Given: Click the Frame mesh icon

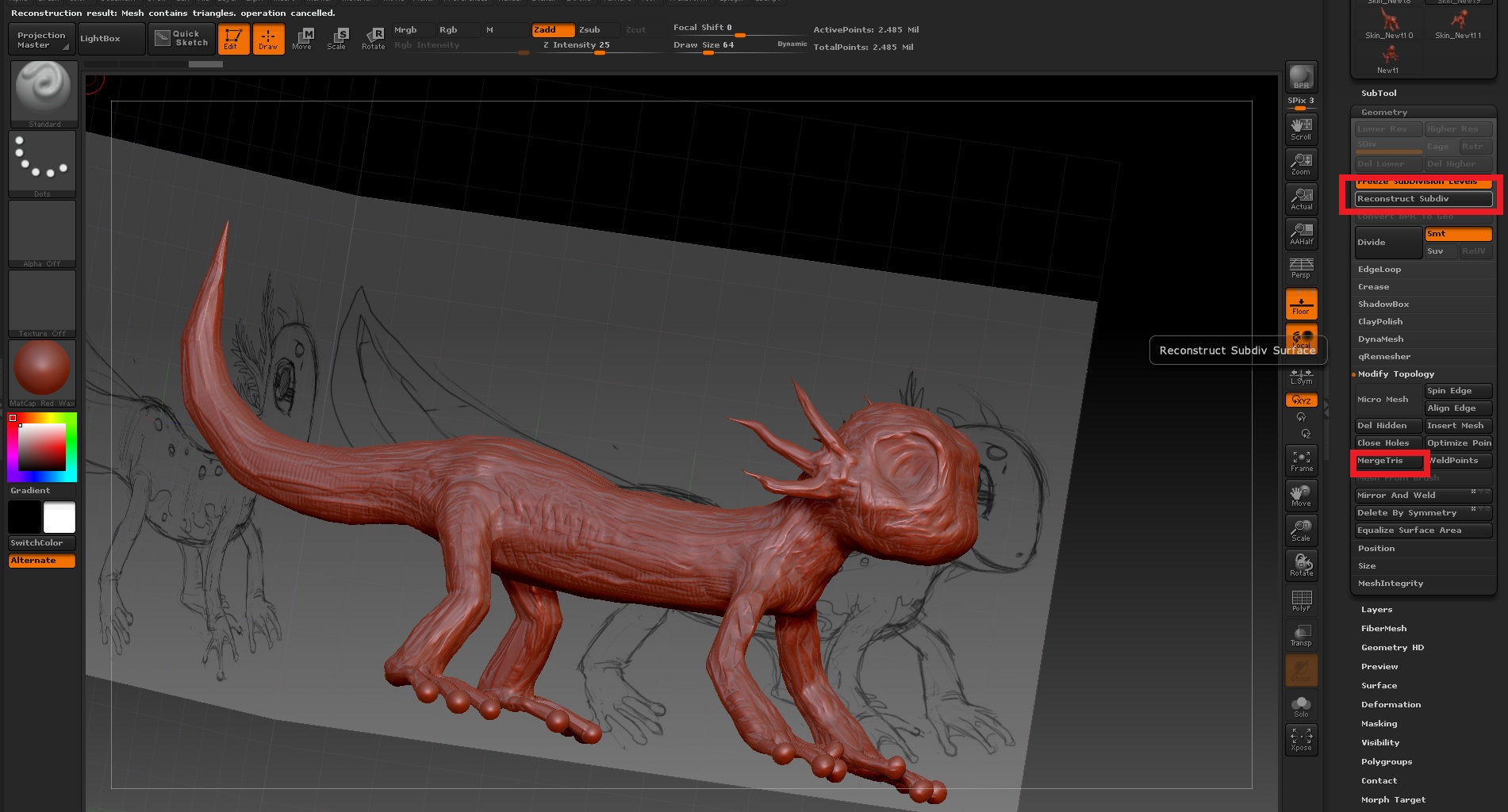Looking at the screenshot, I should 1301,461.
